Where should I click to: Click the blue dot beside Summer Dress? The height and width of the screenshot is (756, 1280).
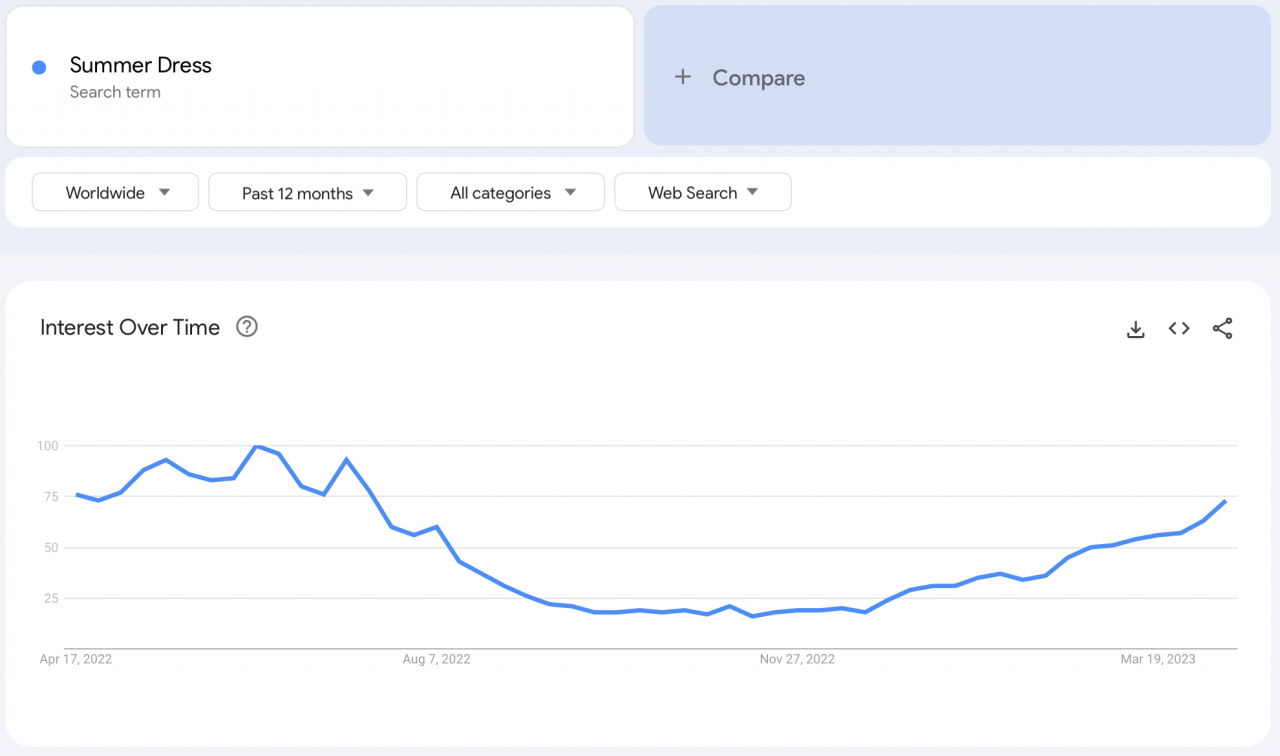[x=39, y=68]
